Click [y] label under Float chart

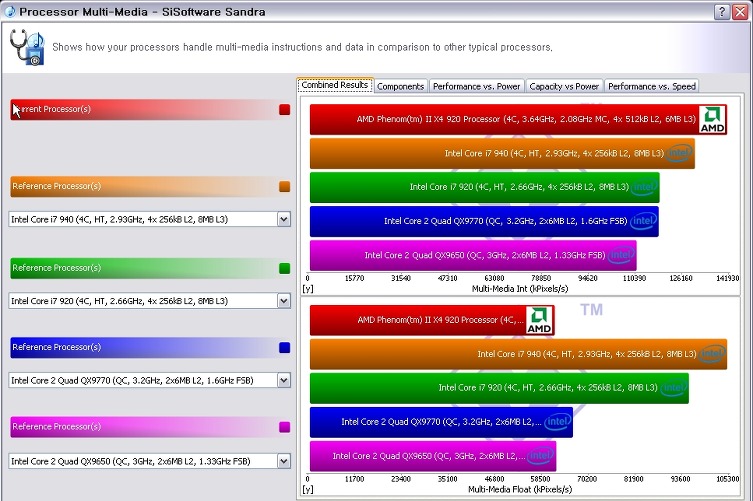pos(307,489)
